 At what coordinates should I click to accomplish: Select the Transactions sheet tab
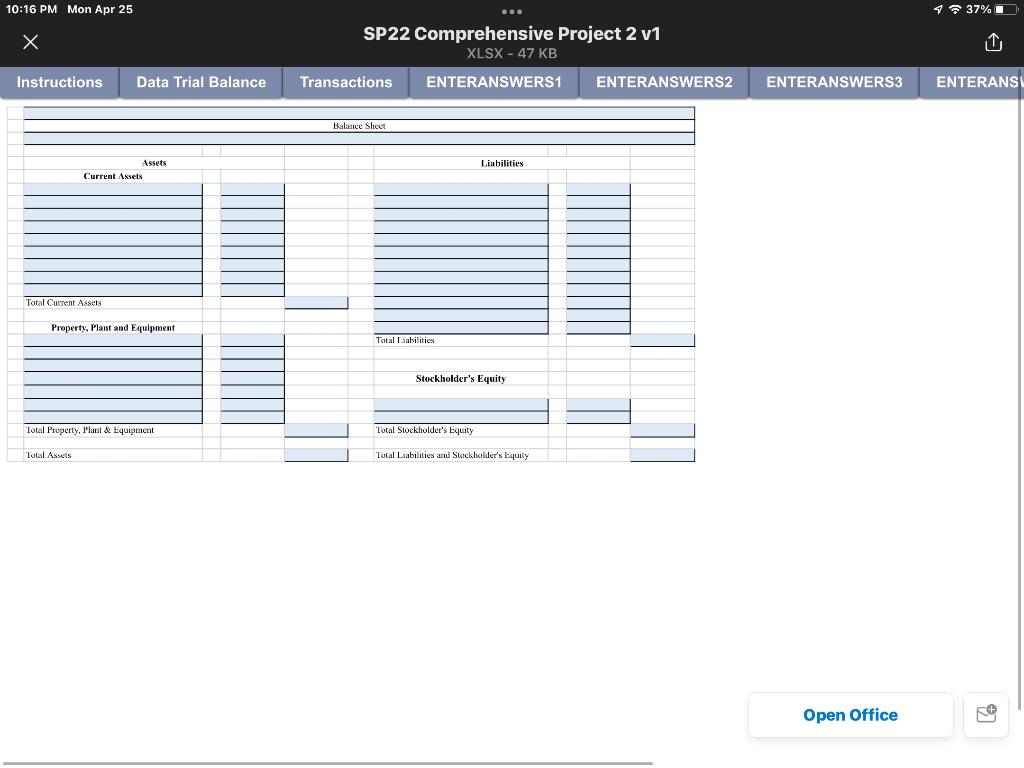(x=346, y=82)
